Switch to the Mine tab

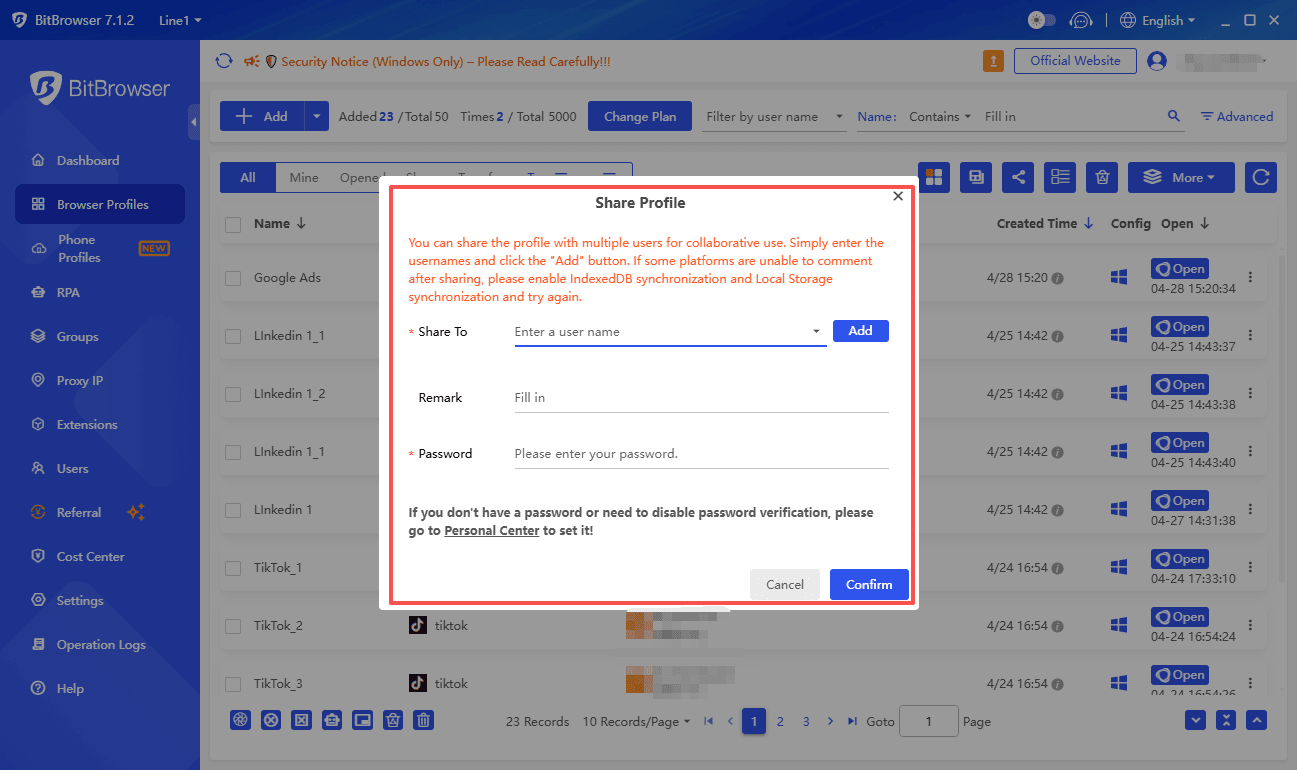[x=303, y=177]
